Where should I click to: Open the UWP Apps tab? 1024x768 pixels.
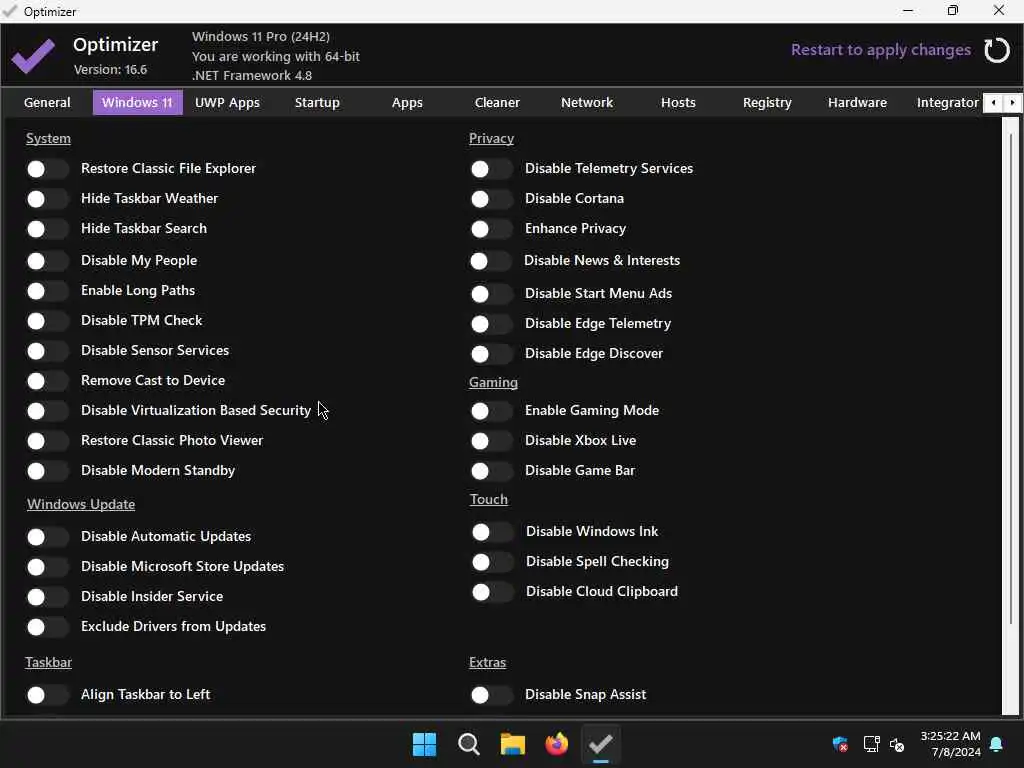coord(227,103)
